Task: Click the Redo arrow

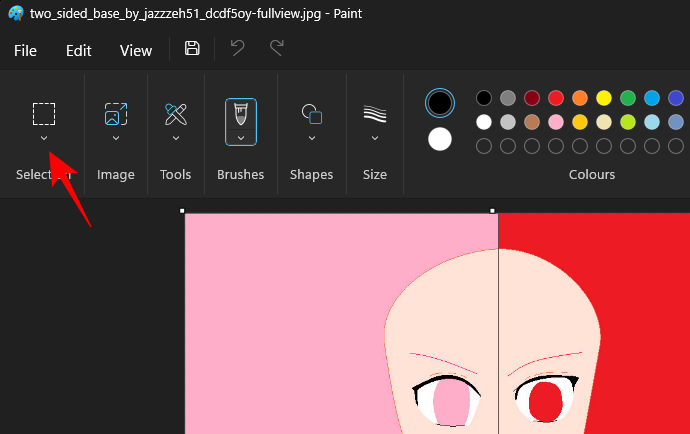Action: [x=277, y=49]
